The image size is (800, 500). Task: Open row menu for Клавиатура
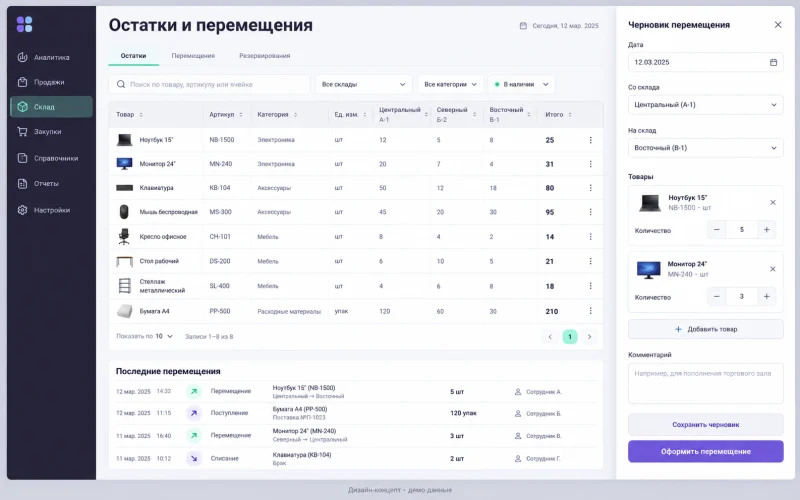(590, 188)
